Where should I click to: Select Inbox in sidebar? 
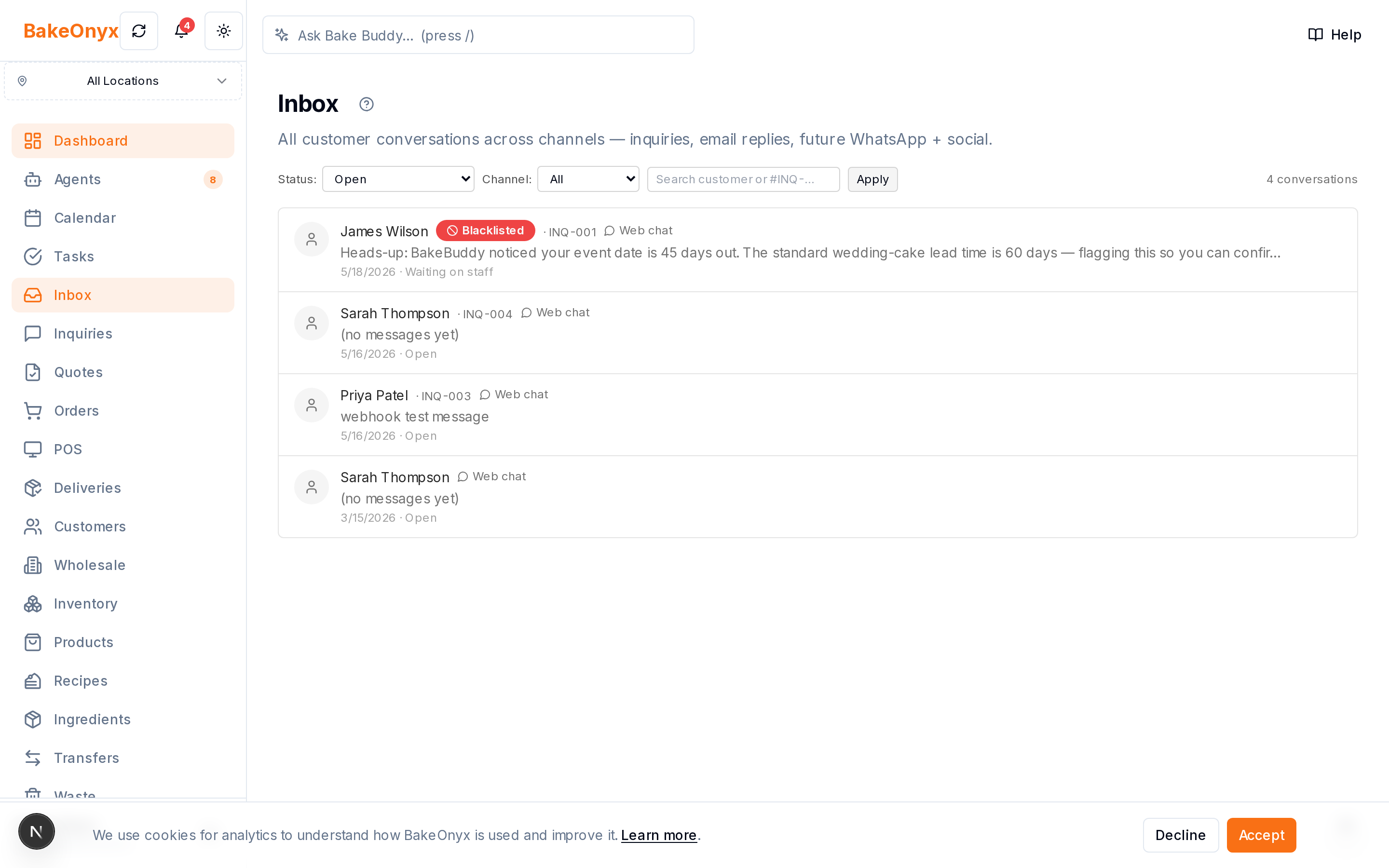pos(123,295)
